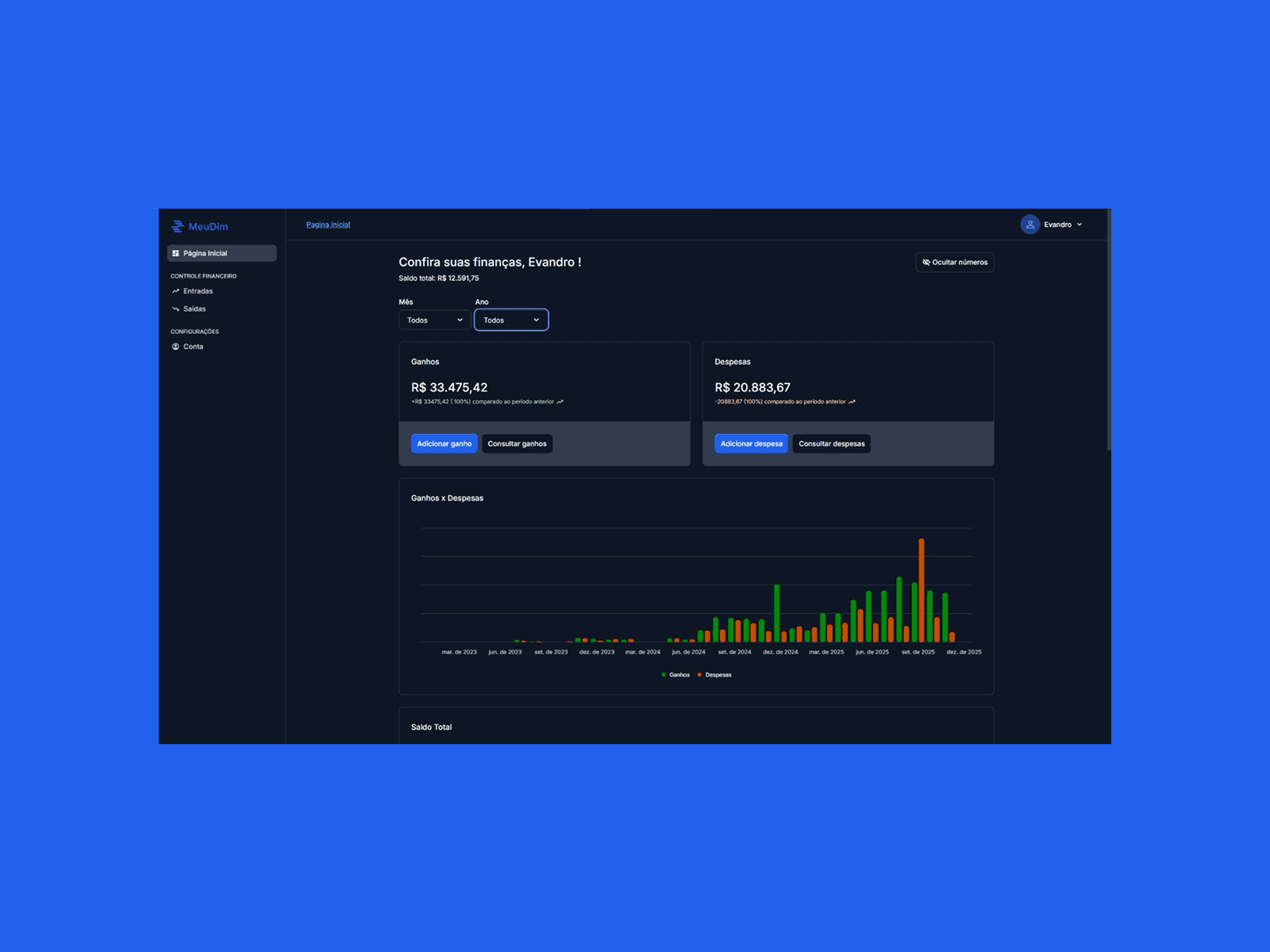
Task: Expand the Evandro user menu chevron
Action: point(1079,225)
